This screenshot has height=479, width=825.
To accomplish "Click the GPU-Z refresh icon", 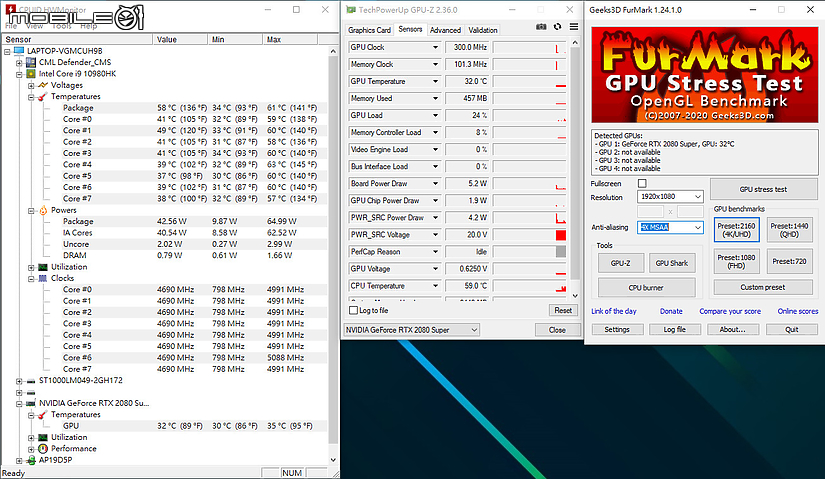I will point(558,27).
